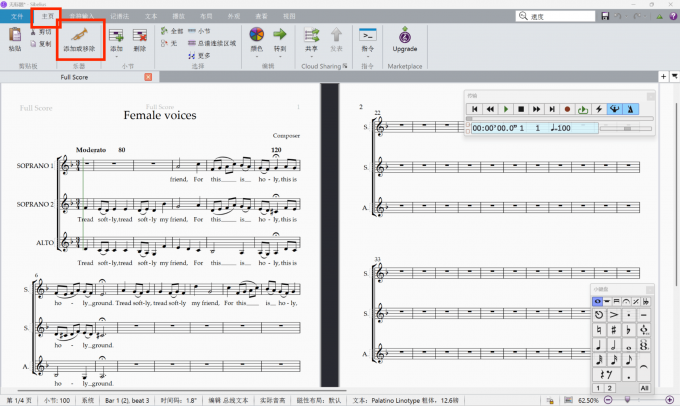Select half note on Keypad
Viewport: 680px width, 406px height.
[614, 345]
